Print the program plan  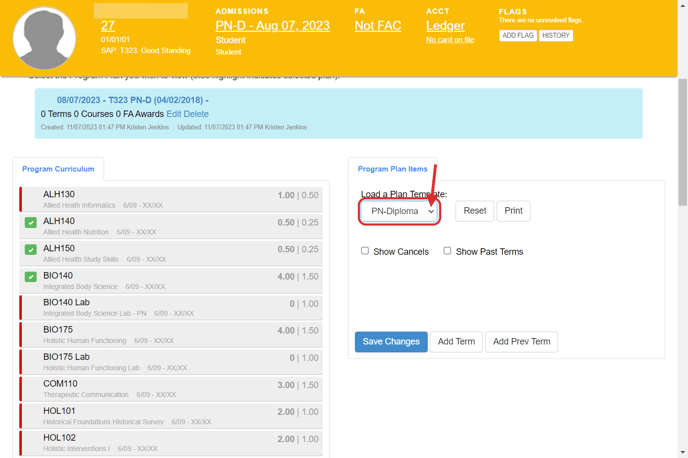pos(513,211)
